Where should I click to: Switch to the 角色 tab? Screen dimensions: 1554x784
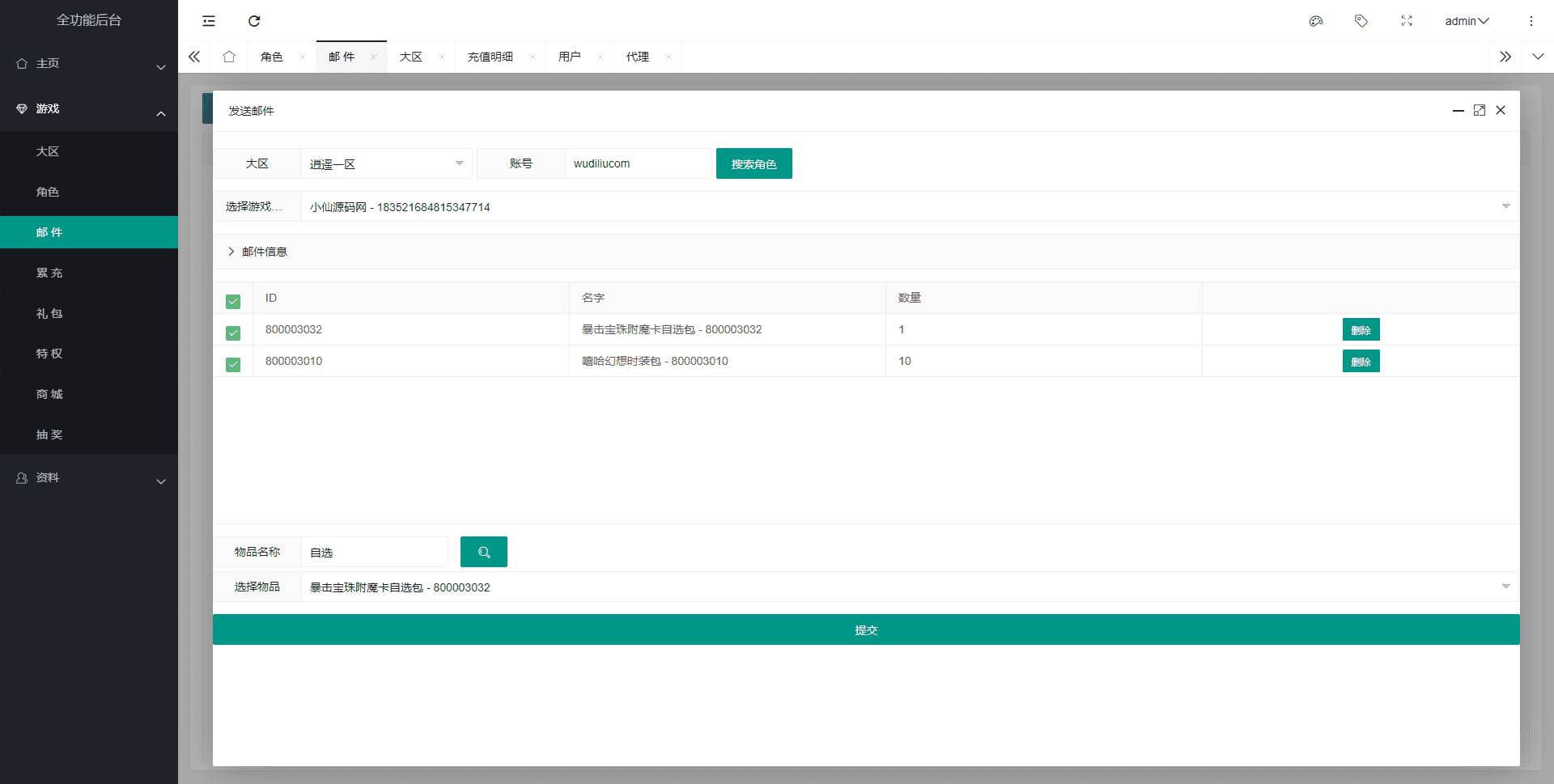(x=272, y=57)
